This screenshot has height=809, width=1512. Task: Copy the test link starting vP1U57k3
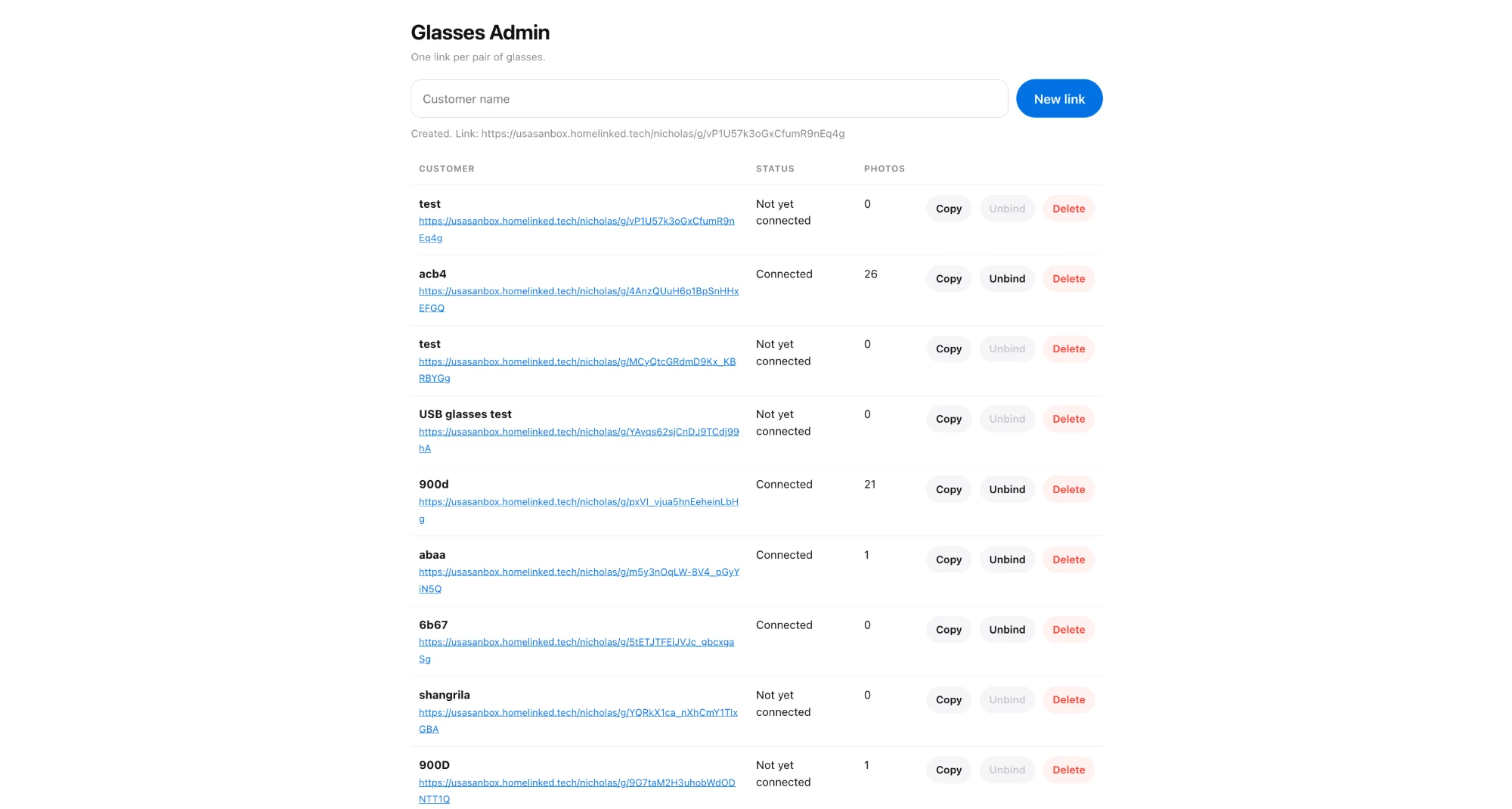click(948, 209)
